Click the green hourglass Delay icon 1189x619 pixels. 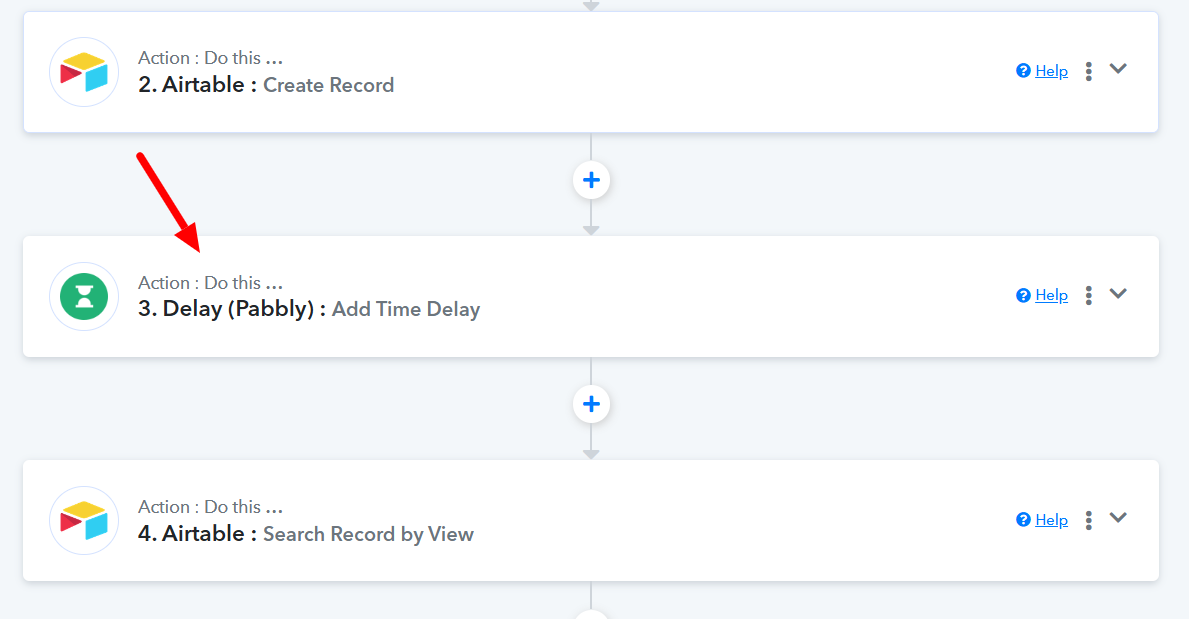[84, 297]
